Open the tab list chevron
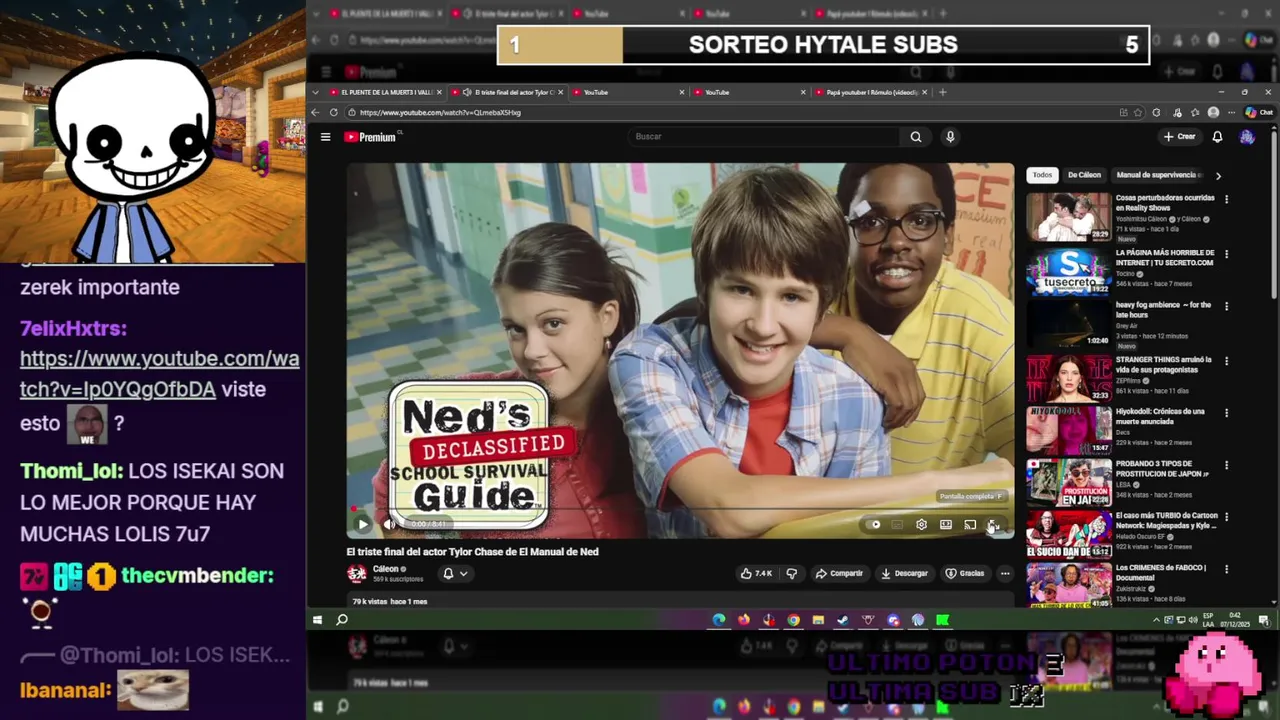 316,92
